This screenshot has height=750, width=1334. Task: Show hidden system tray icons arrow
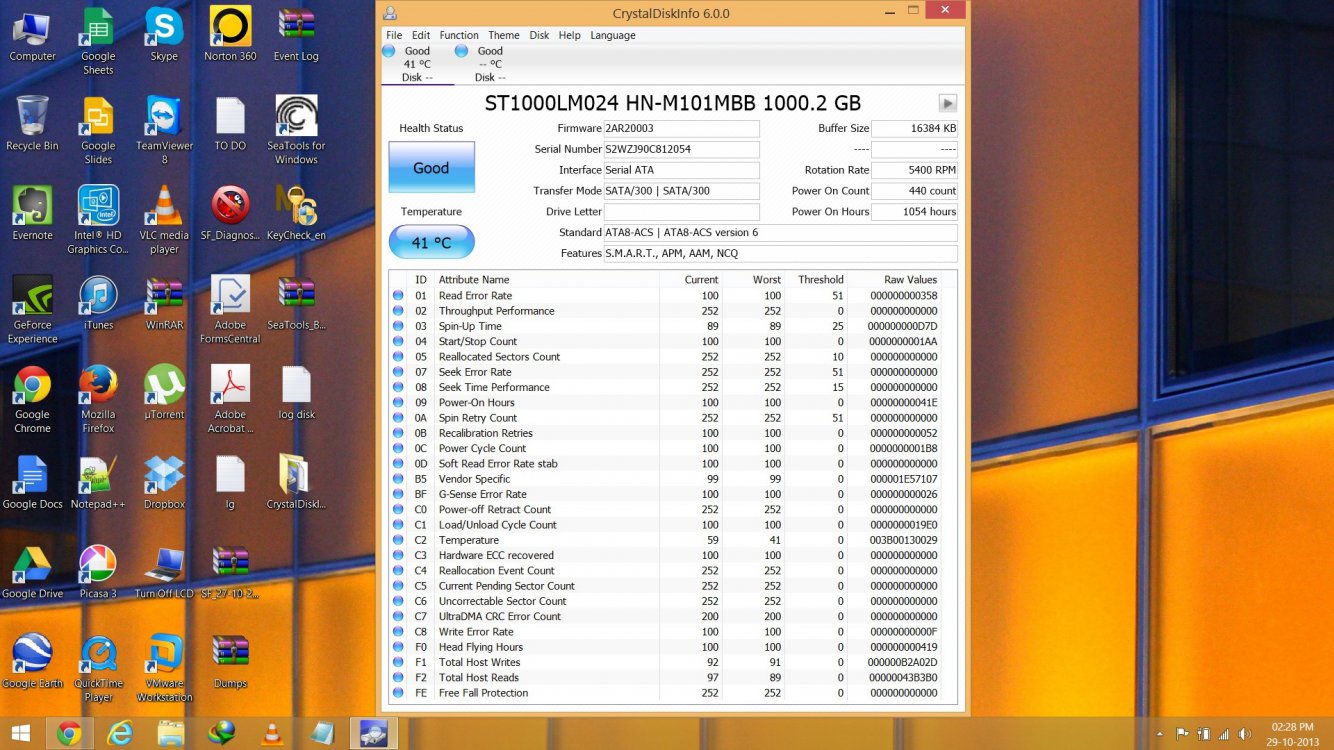tap(1162, 734)
